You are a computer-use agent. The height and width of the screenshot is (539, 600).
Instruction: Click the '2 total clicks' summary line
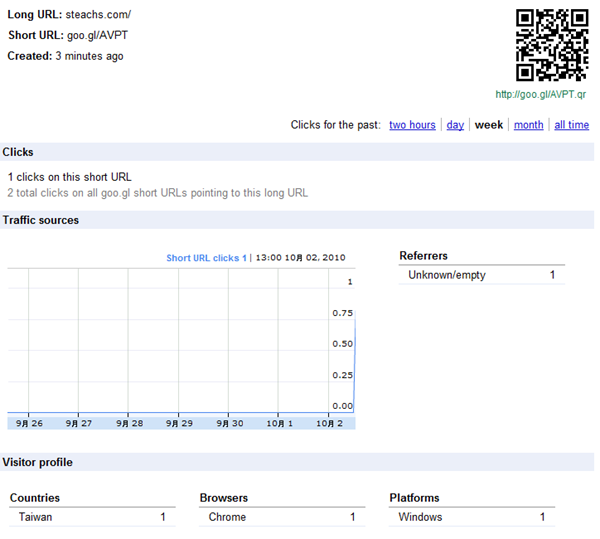[x=158, y=193]
